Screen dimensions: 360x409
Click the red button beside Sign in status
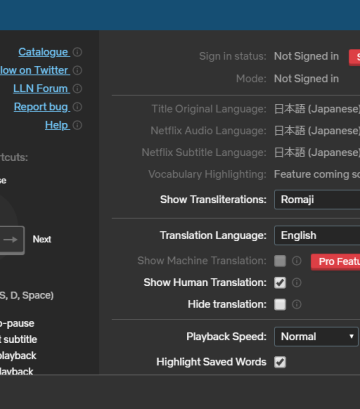[x=354, y=57]
